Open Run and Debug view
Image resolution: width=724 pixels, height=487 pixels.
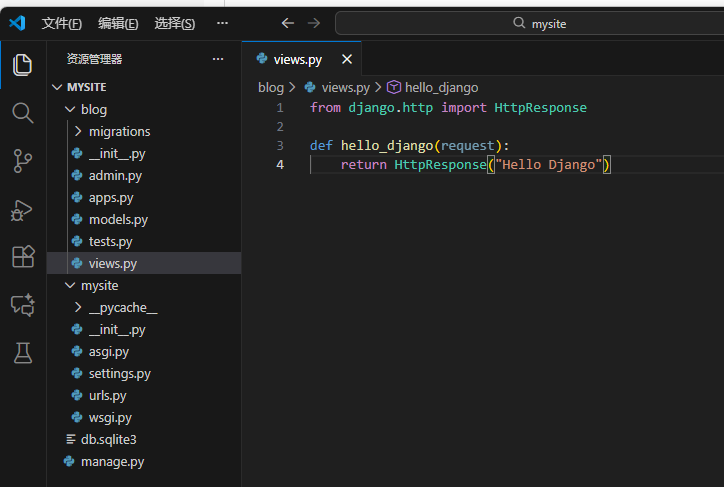point(22,210)
